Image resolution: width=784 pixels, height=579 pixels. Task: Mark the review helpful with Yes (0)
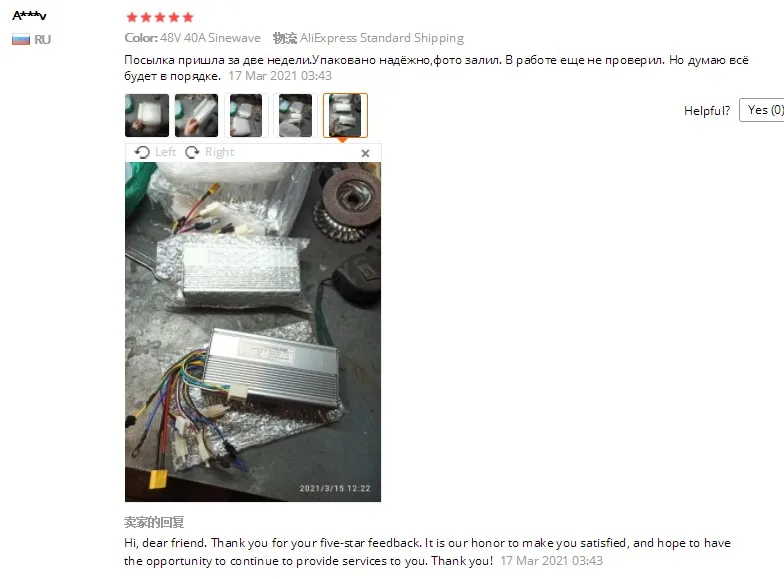(x=762, y=110)
